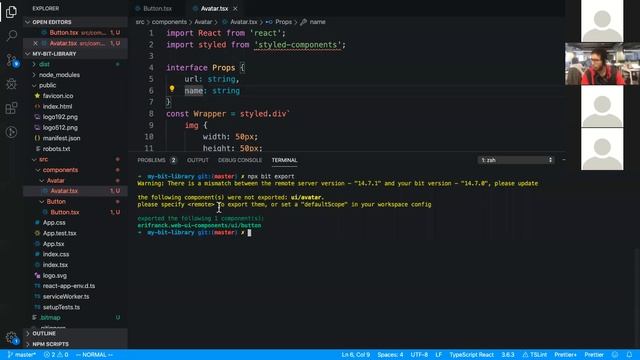Click the master branch status bar item
640x360 pixels.
(x=22, y=355)
